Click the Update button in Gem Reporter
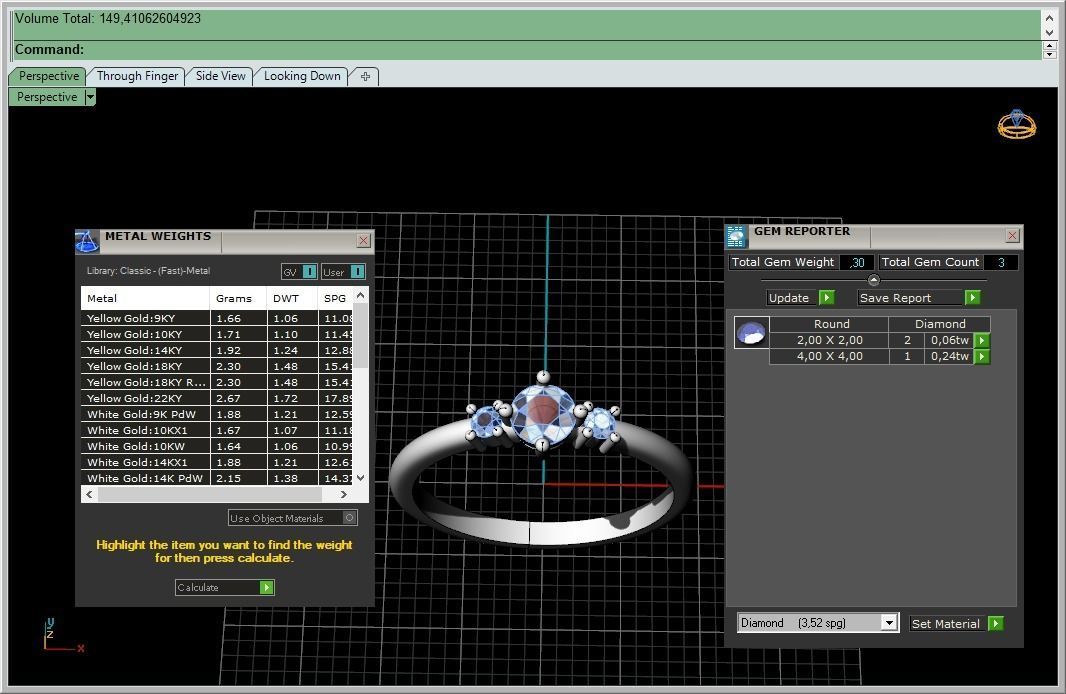The image size is (1066, 694). click(800, 298)
